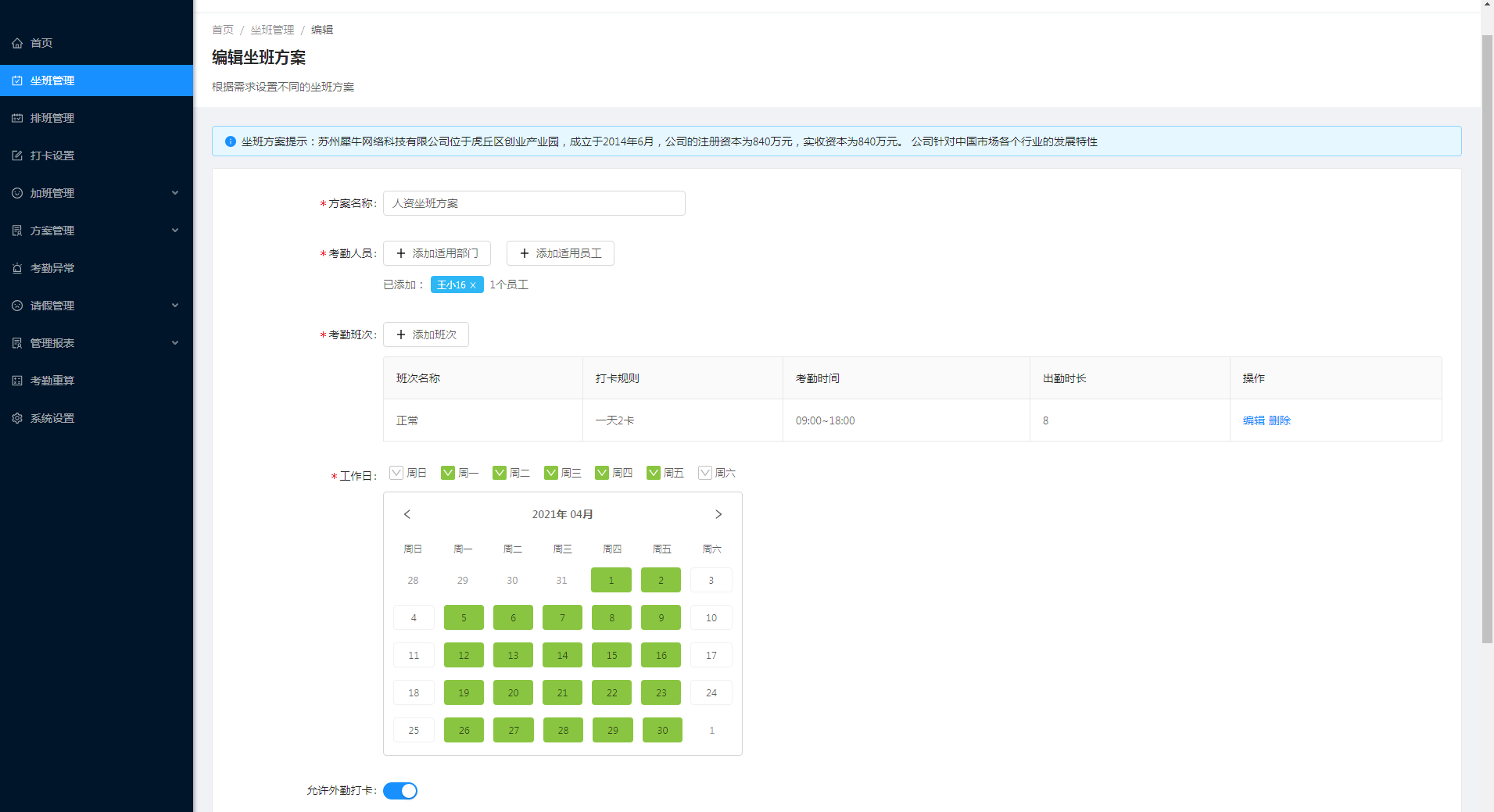This screenshot has height=812, width=1494.
Task: Uncheck the 周三 workday checkbox
Action: click(x=551, y=473)
